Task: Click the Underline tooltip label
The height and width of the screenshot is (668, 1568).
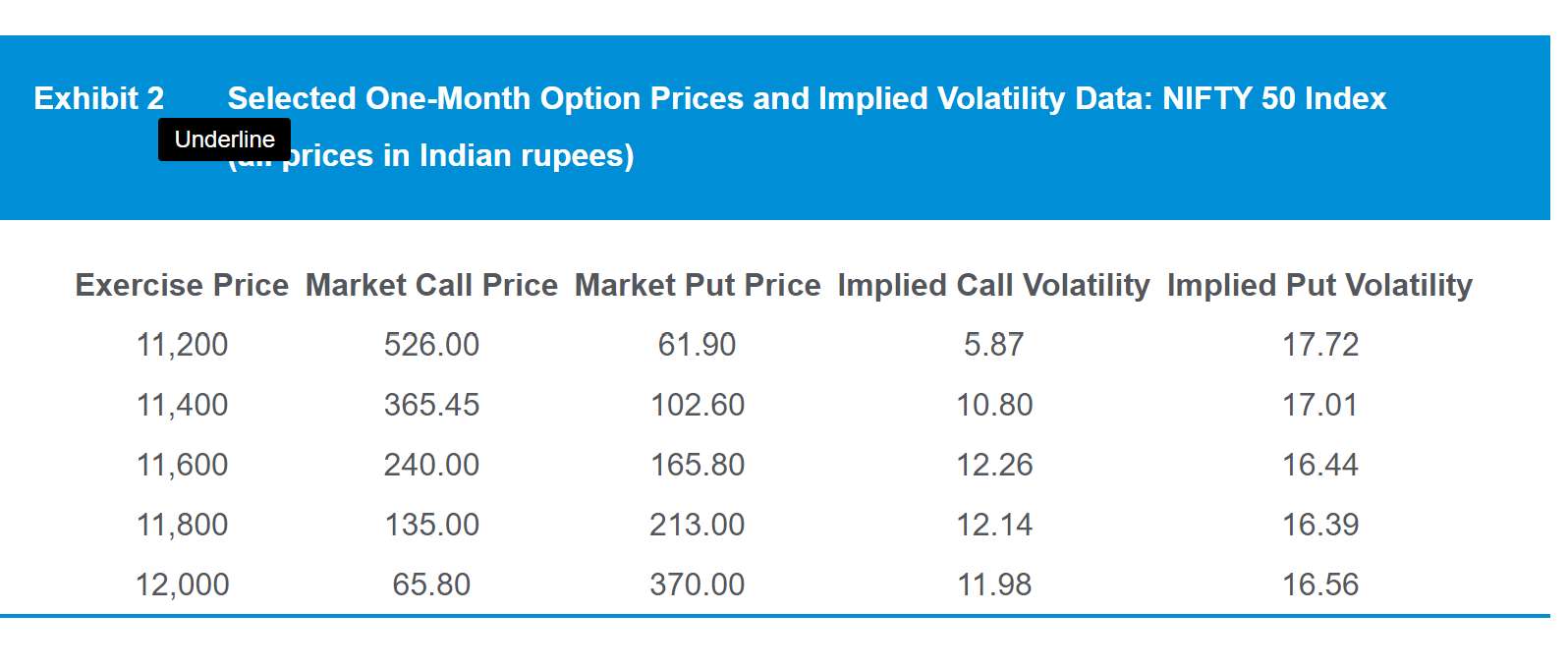Action: coord(224,139)
